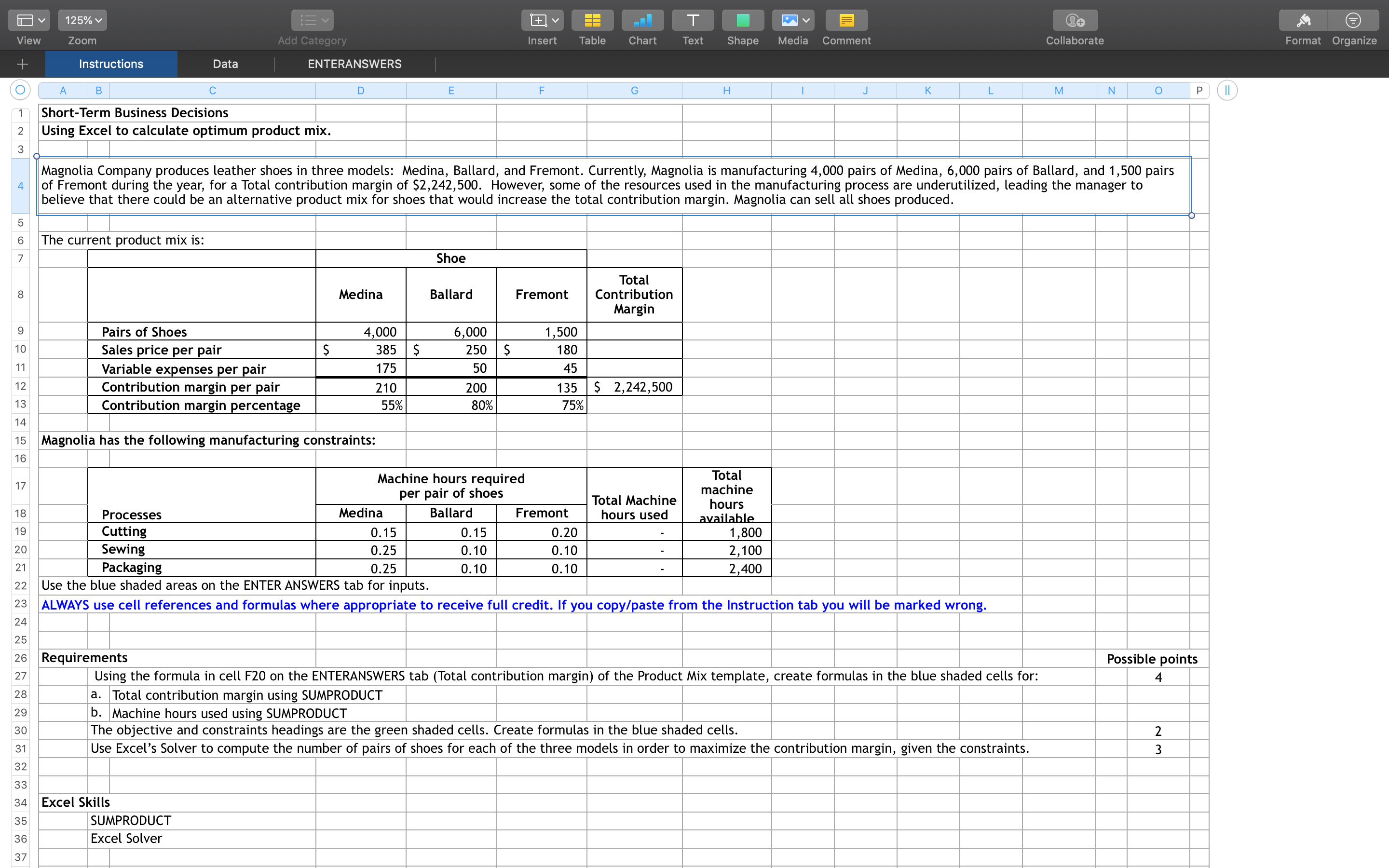Open the Chart insertion tool
This screenshot has height=868, width=1389.
click(642, 20)
